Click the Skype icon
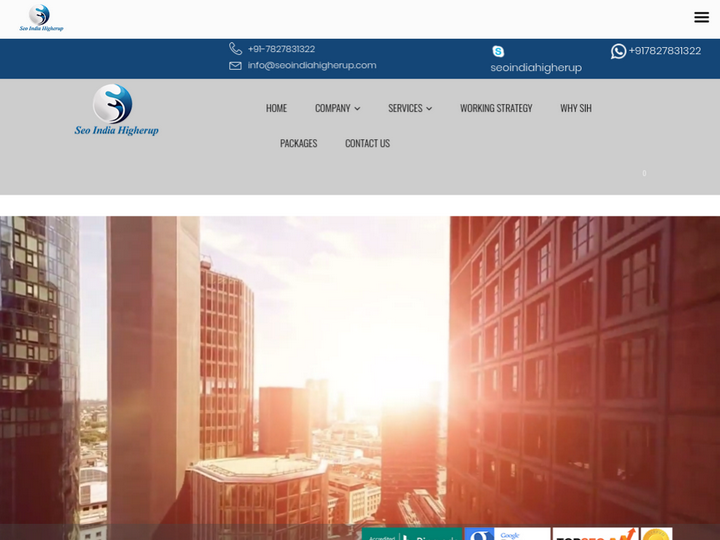 (498, 51)
